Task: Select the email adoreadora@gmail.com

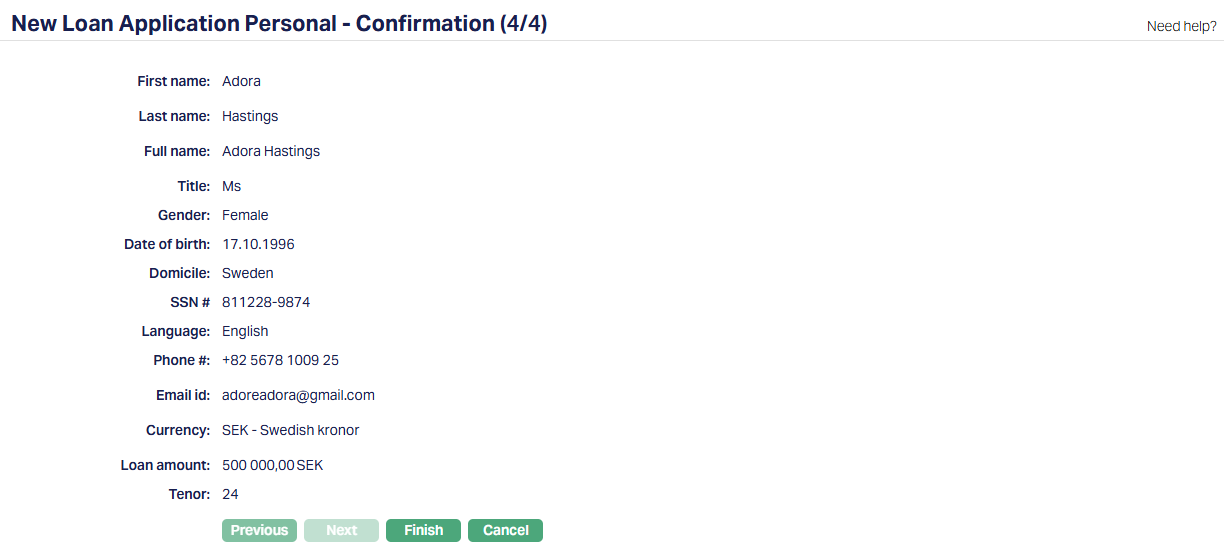Action: point(298,395)
